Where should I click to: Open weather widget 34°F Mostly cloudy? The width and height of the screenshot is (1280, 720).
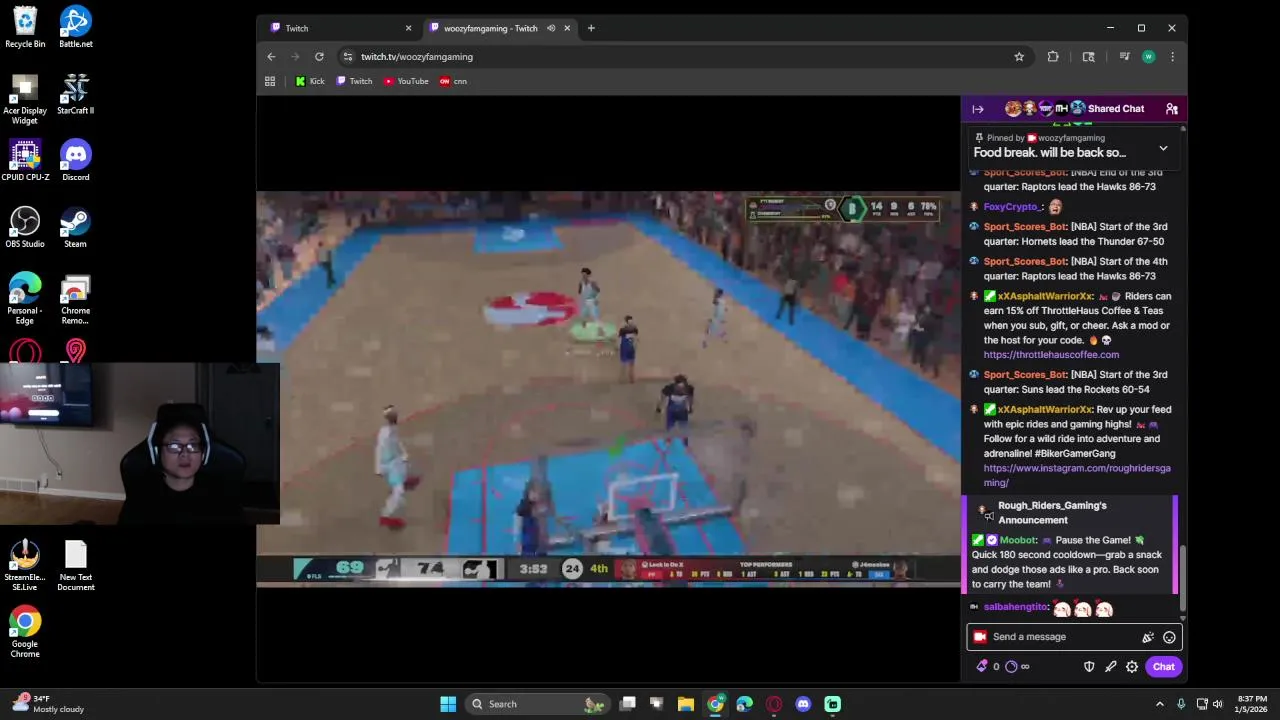coord(48,704)
